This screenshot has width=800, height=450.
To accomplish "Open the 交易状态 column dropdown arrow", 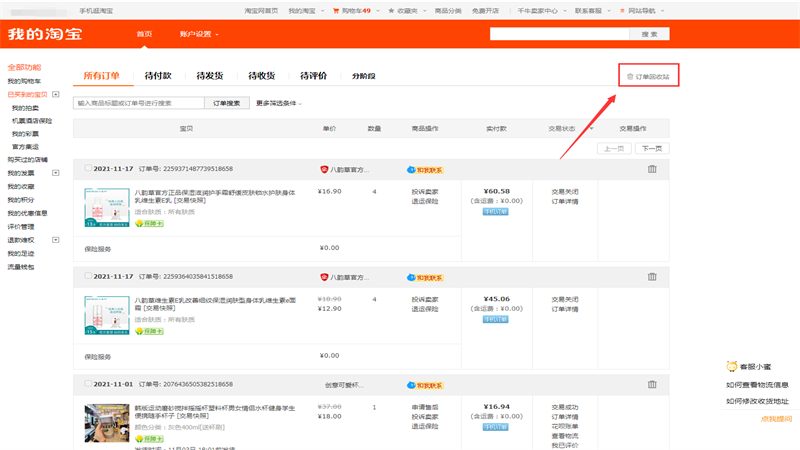I will (591, 129).
